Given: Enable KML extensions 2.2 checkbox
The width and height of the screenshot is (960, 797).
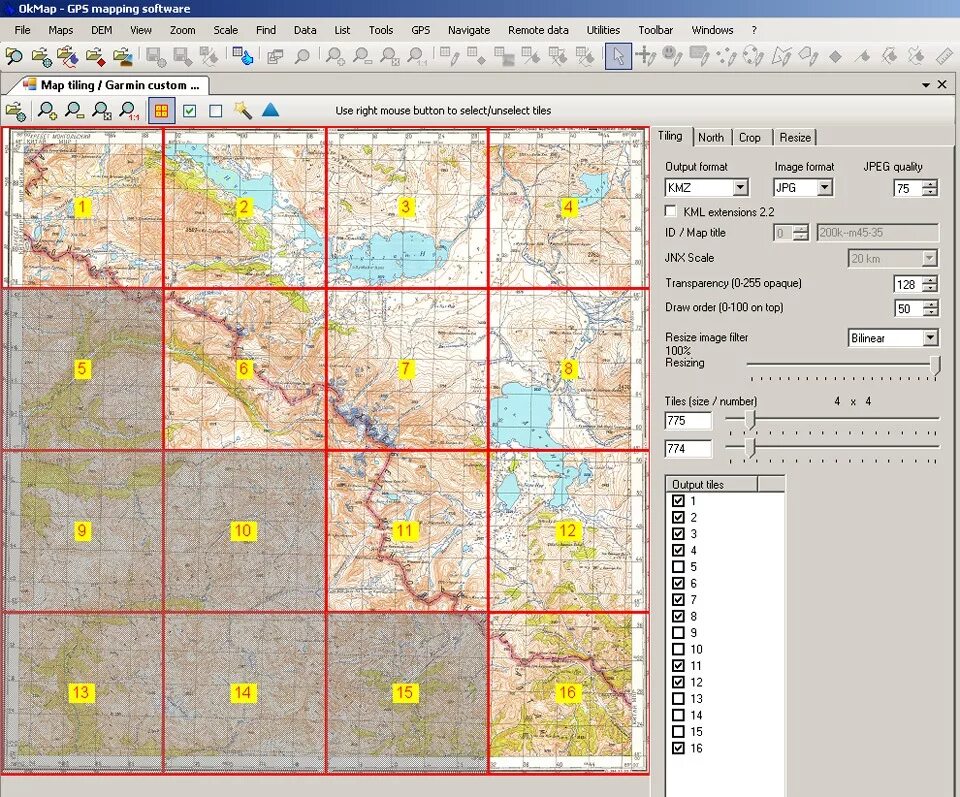Looking at the screenshot, I should (x=671, y=211).
